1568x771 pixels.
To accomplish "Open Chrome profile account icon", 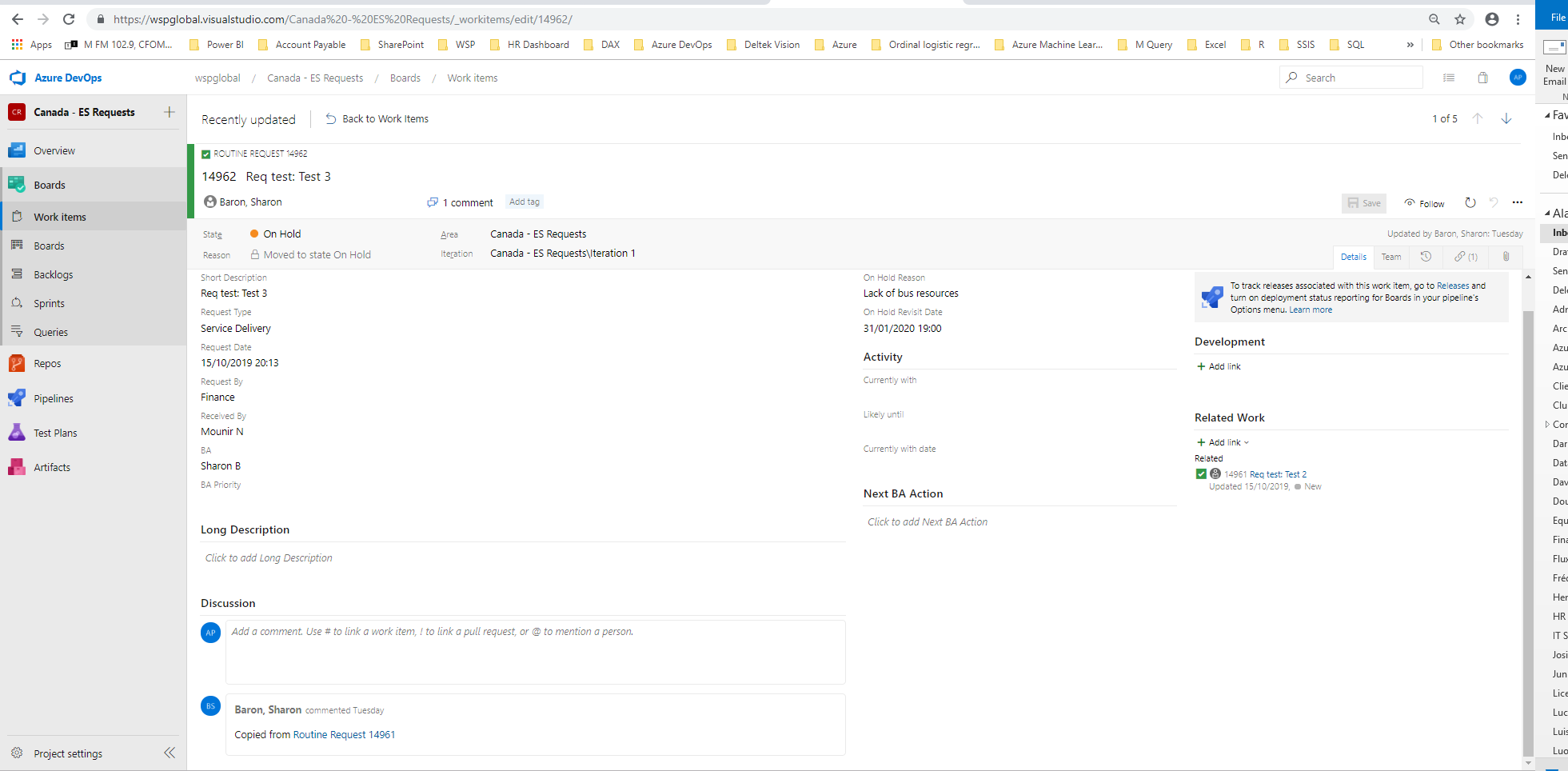I will click(x=1492, y=19).
